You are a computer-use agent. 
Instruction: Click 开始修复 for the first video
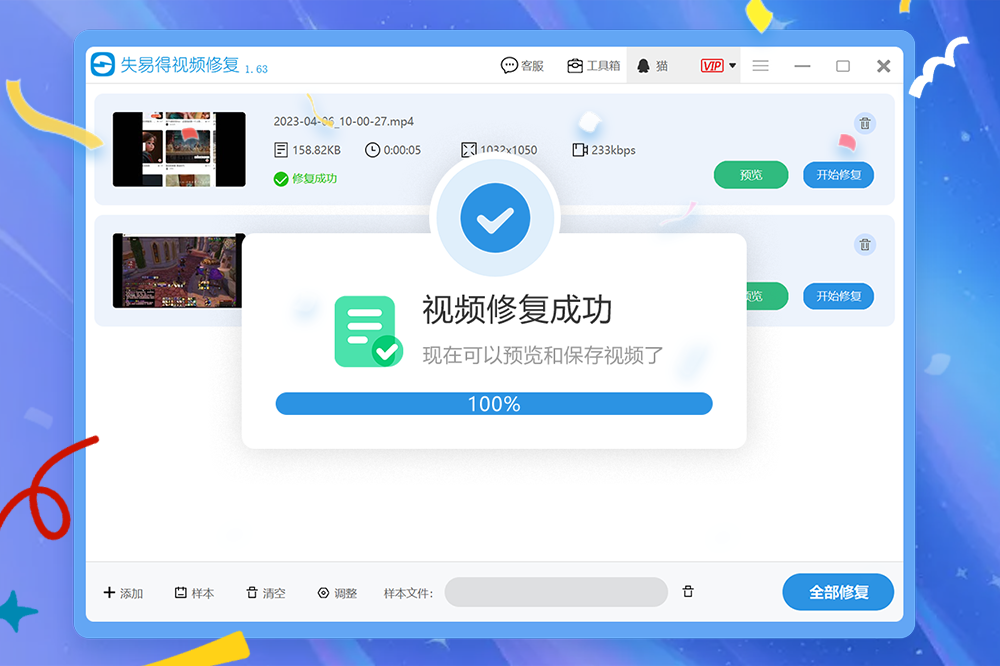pyautogui.click(x=838, y=175)
